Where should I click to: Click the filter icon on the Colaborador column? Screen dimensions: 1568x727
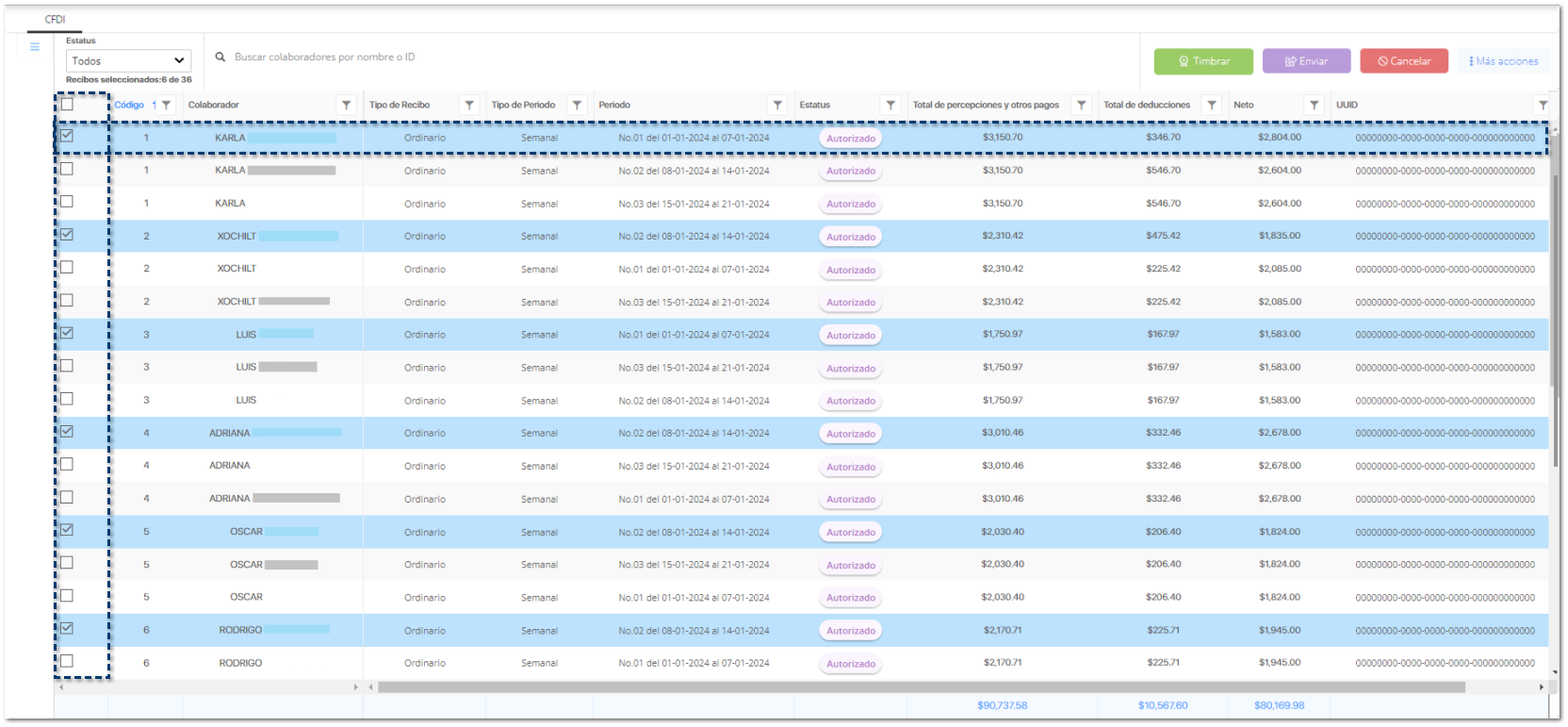pos(347,106)
